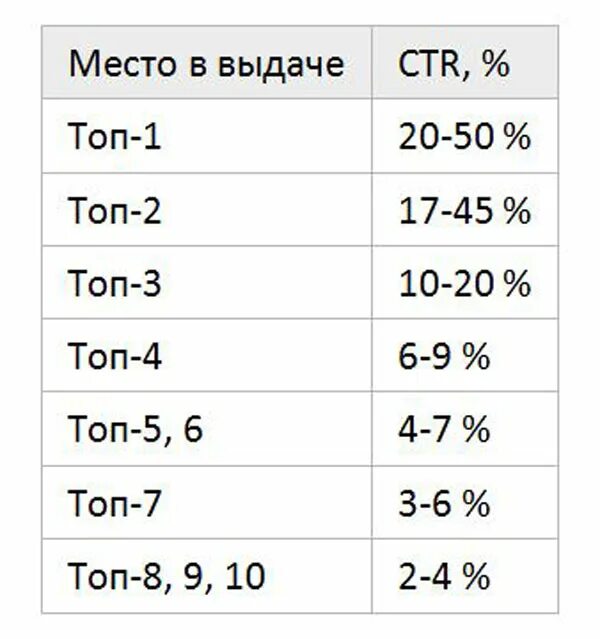
Task: Click the number '10' in last row label
Action: (245, 576)
